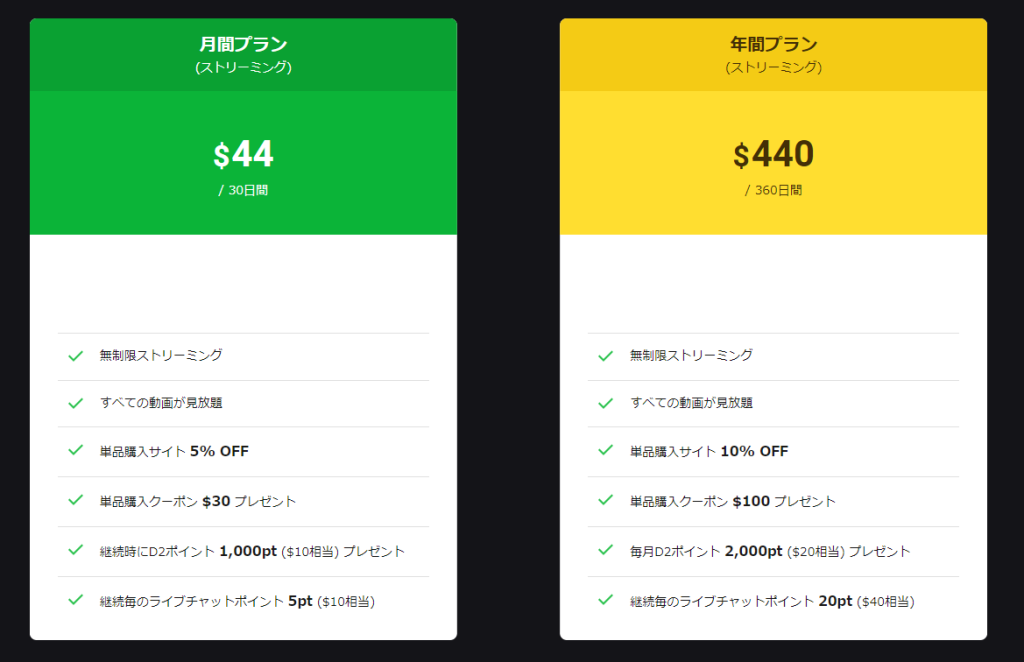
Task: Click the checkmark next to 2,000pt present
Action: pos(605,549)
